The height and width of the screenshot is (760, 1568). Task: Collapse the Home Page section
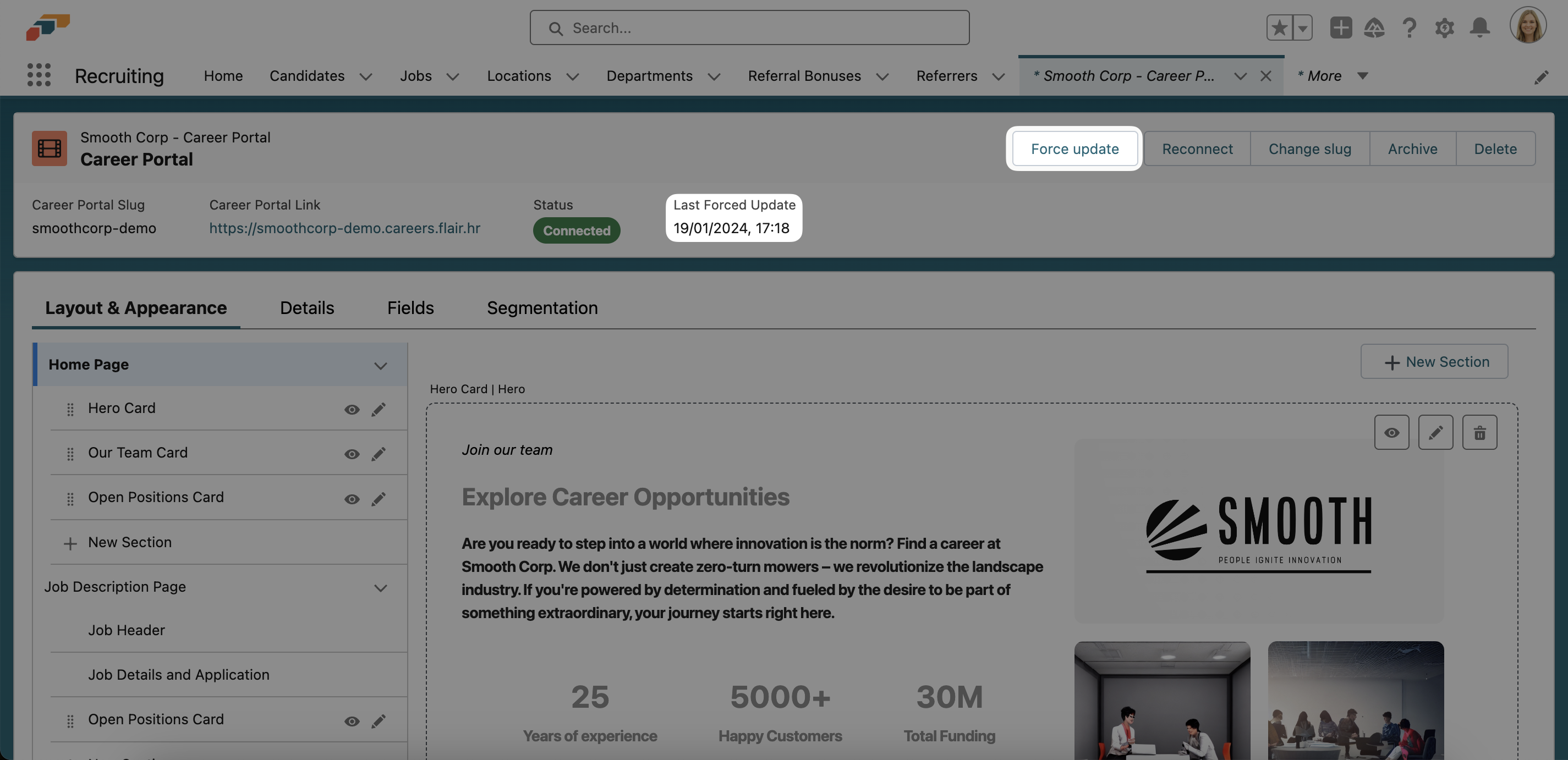[x=380, y=365]
